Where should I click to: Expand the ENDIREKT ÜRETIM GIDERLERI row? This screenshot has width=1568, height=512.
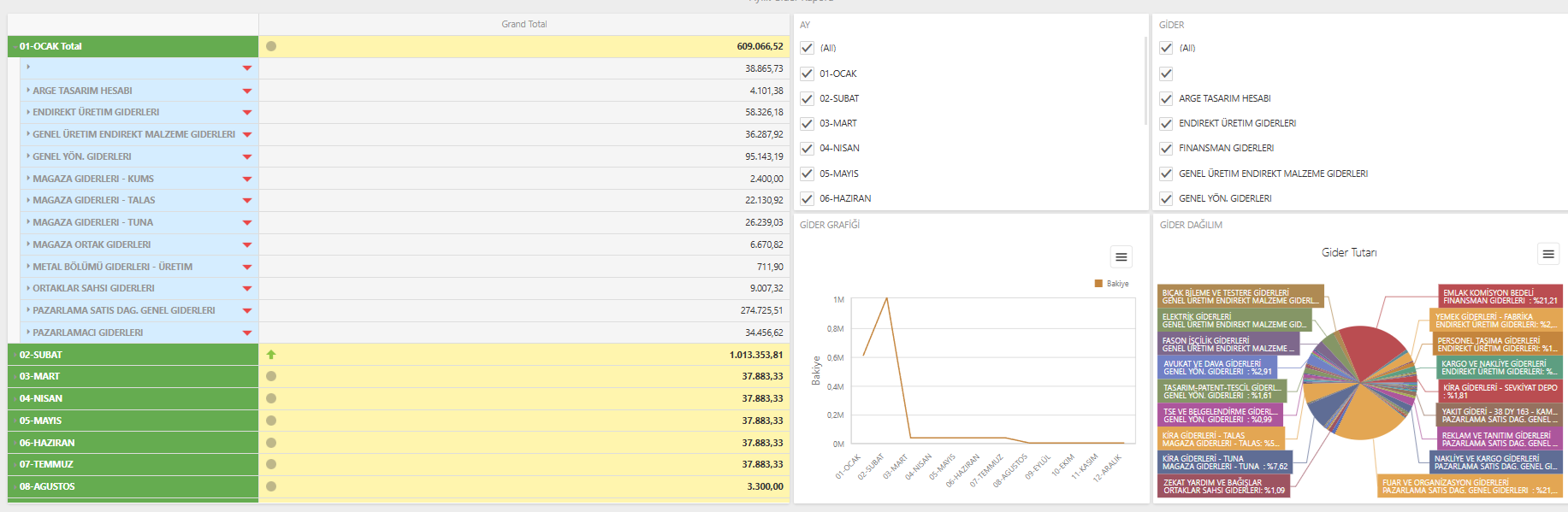28,112
